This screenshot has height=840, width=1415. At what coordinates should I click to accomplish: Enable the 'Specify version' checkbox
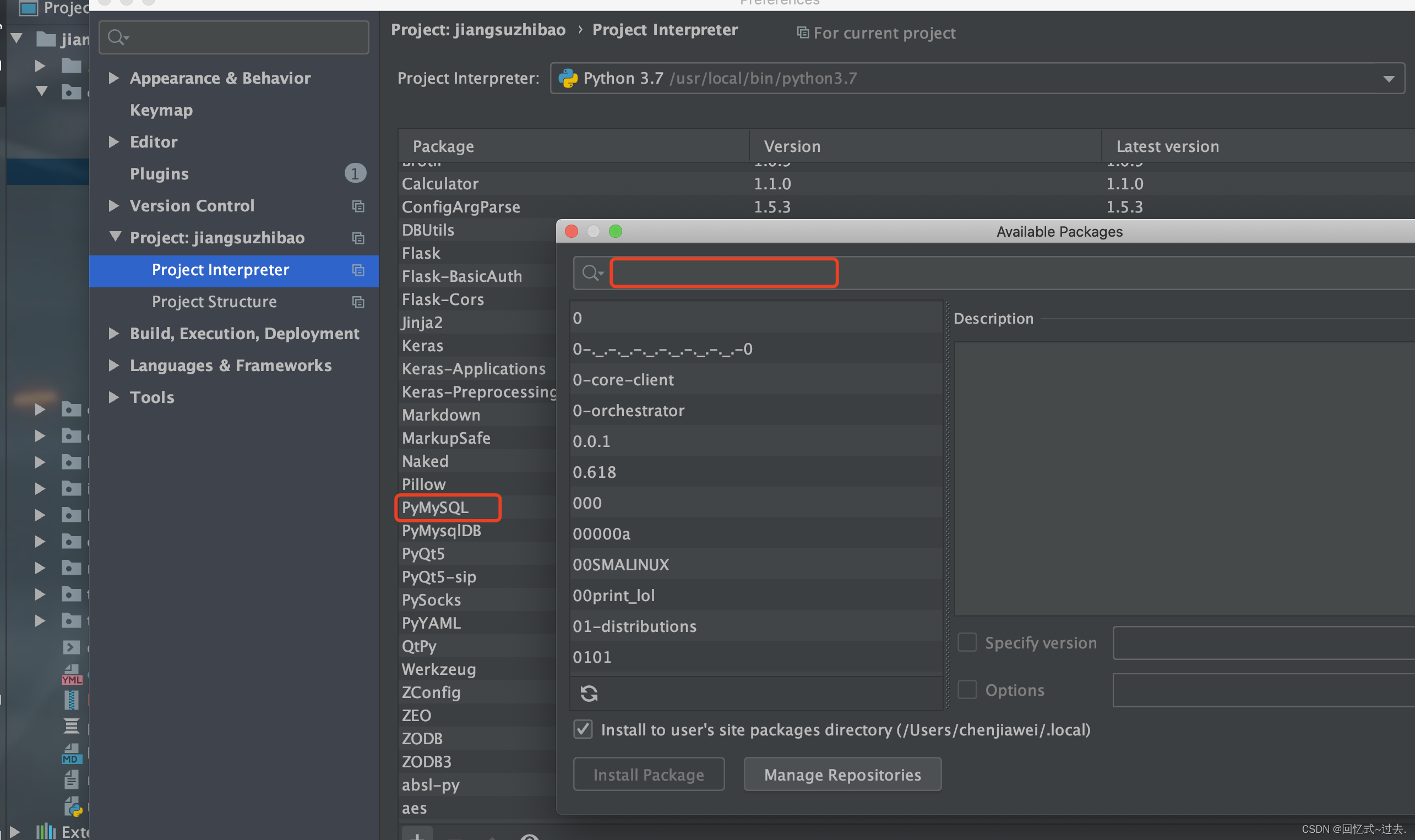pyautogui.click(x=967, y=642)
